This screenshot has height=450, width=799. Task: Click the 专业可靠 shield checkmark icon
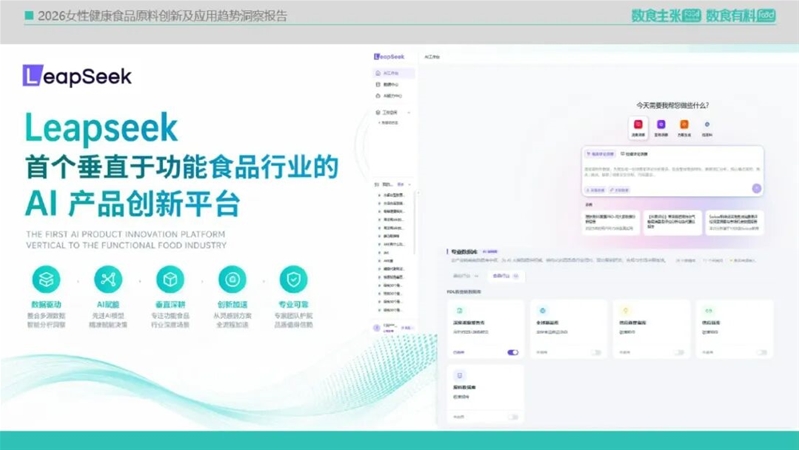[x=294, y=280]
